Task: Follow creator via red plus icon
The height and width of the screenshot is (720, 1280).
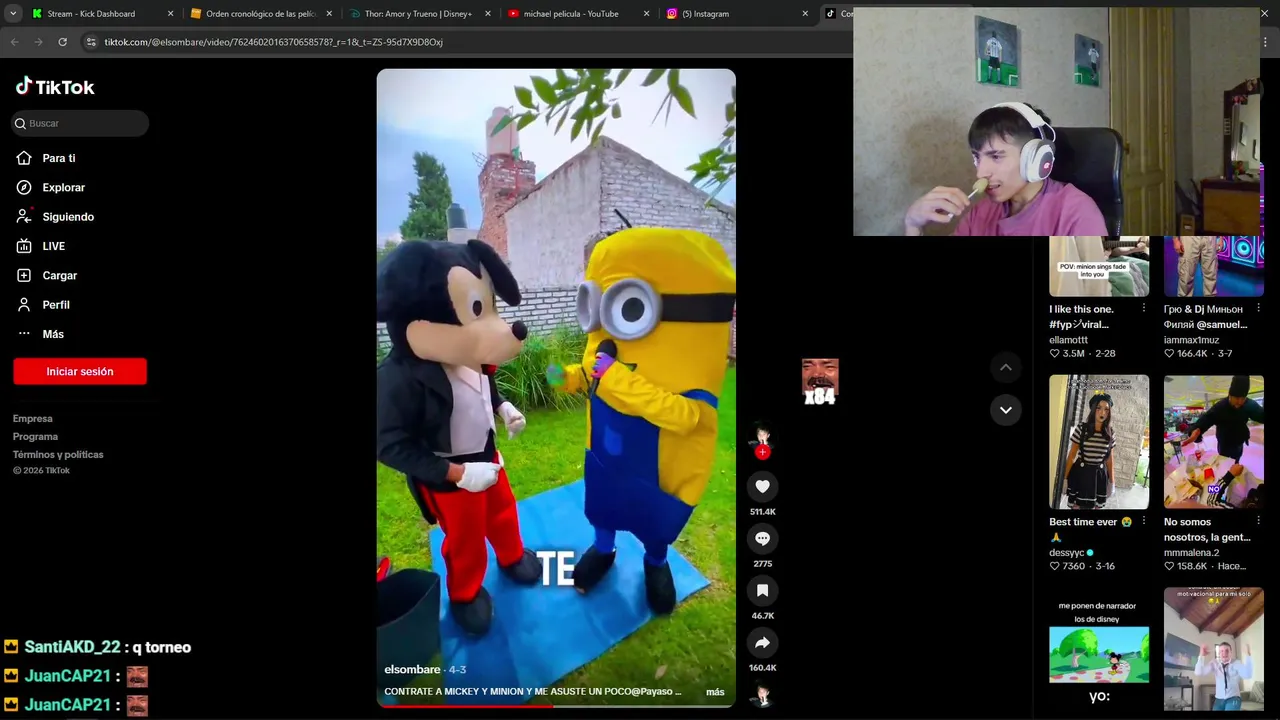Action: (x=762, y=452)
